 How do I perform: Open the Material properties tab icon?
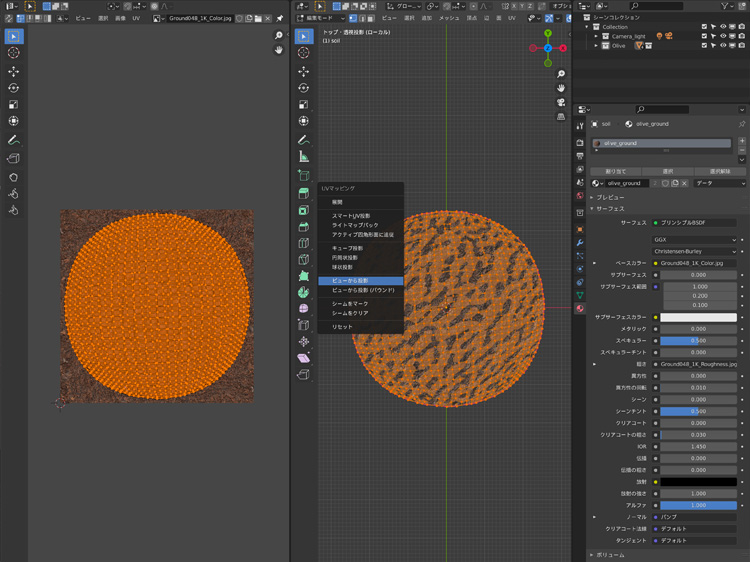click(580, 309)
